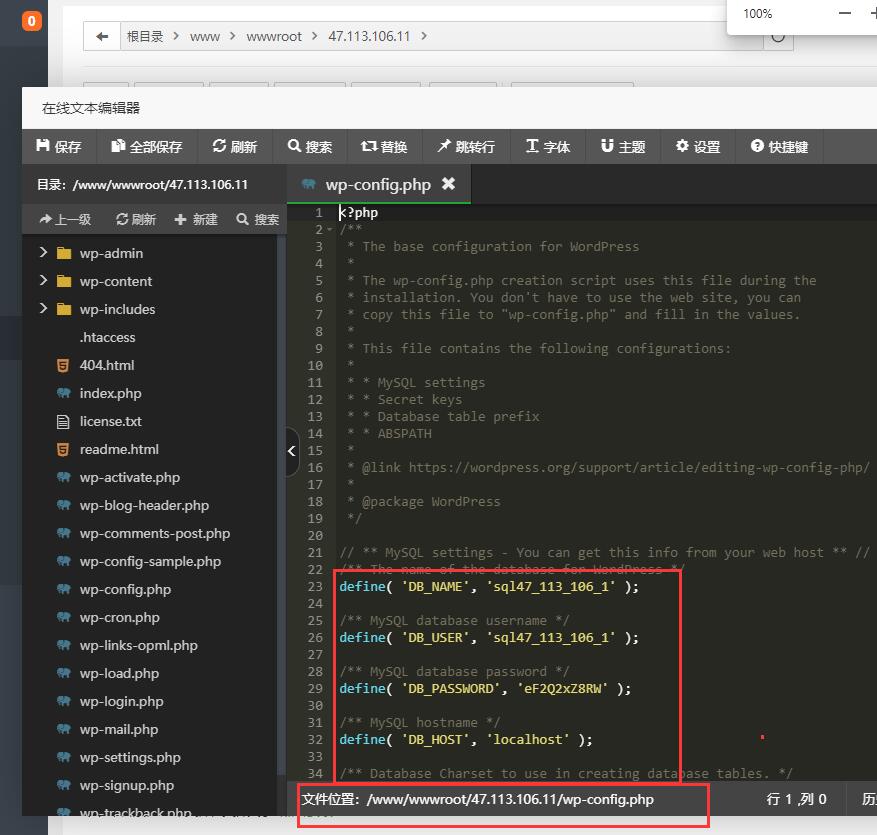The height and width of the screenshot is (835, 877).
Task: Fold the comment block at line 2
Action: click(x=329, y=230)
